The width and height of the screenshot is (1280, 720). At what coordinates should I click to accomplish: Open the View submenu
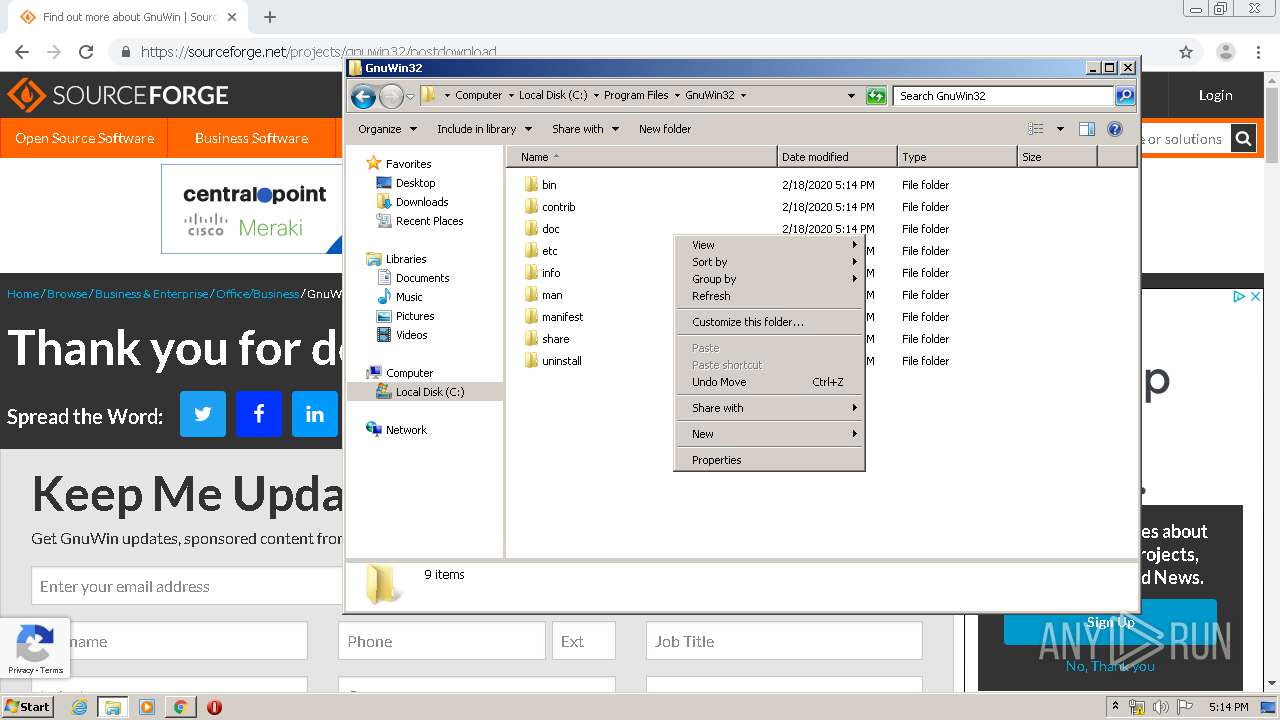tap(769, 245)
